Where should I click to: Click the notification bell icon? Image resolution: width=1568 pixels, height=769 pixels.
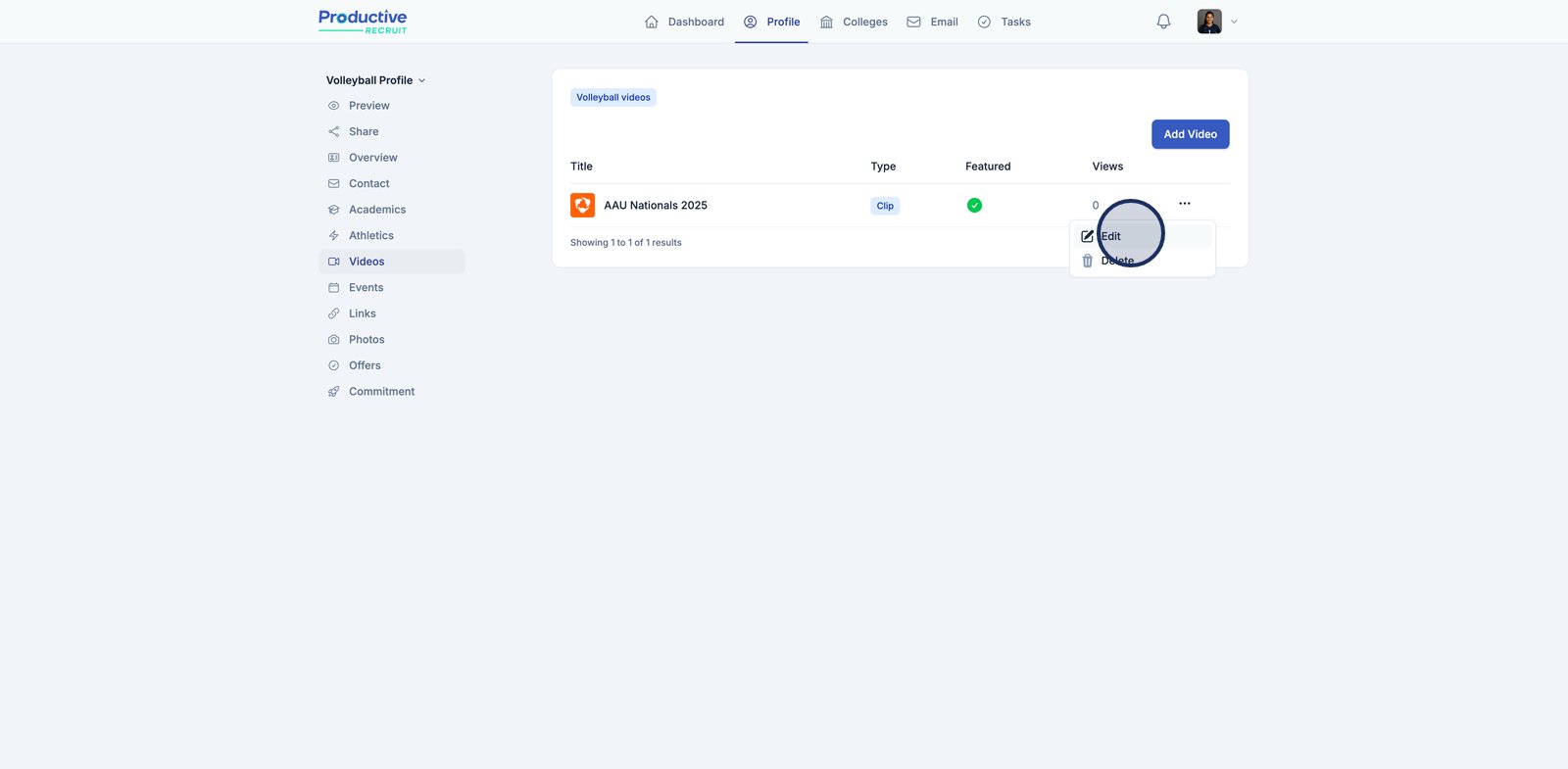(x=1163, y=22)
